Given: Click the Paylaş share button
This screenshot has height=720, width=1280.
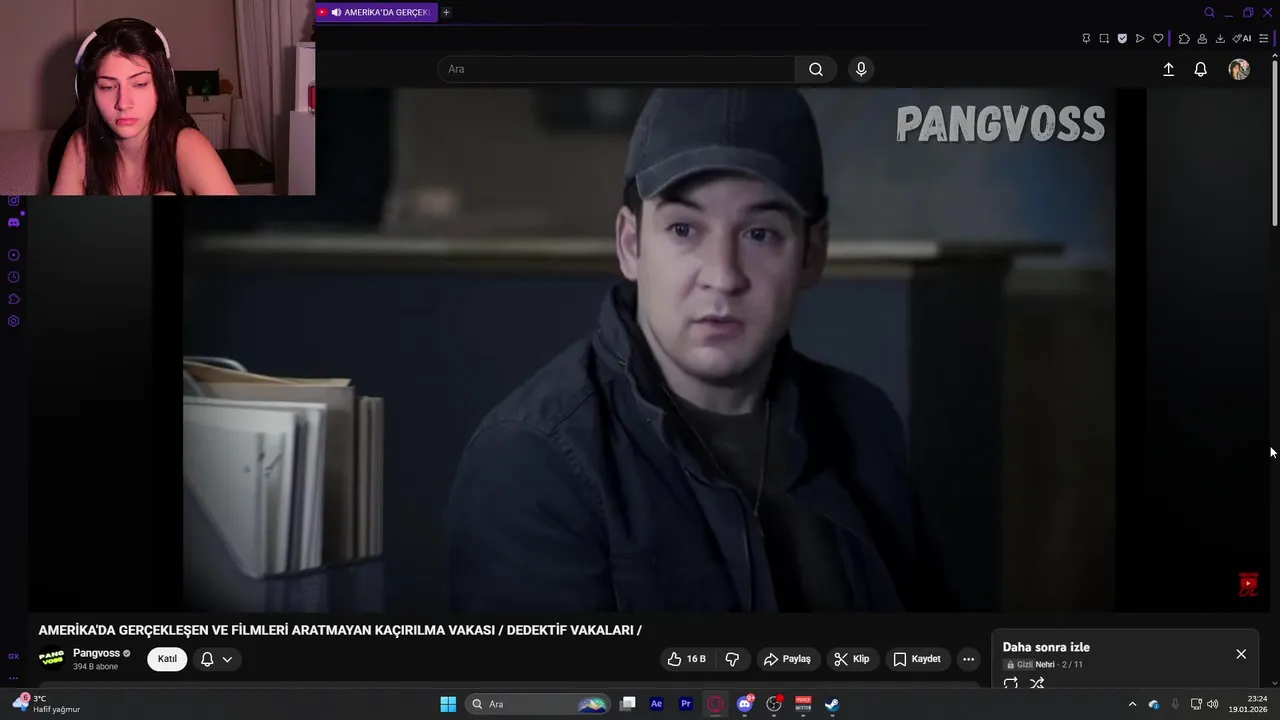Looking at the screenshot, I should click(x=787, y=659).
